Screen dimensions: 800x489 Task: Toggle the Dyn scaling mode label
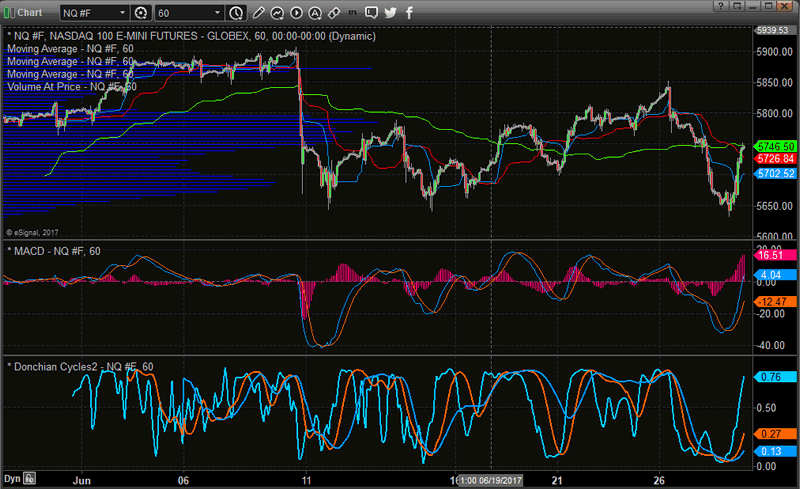[11, 477]
